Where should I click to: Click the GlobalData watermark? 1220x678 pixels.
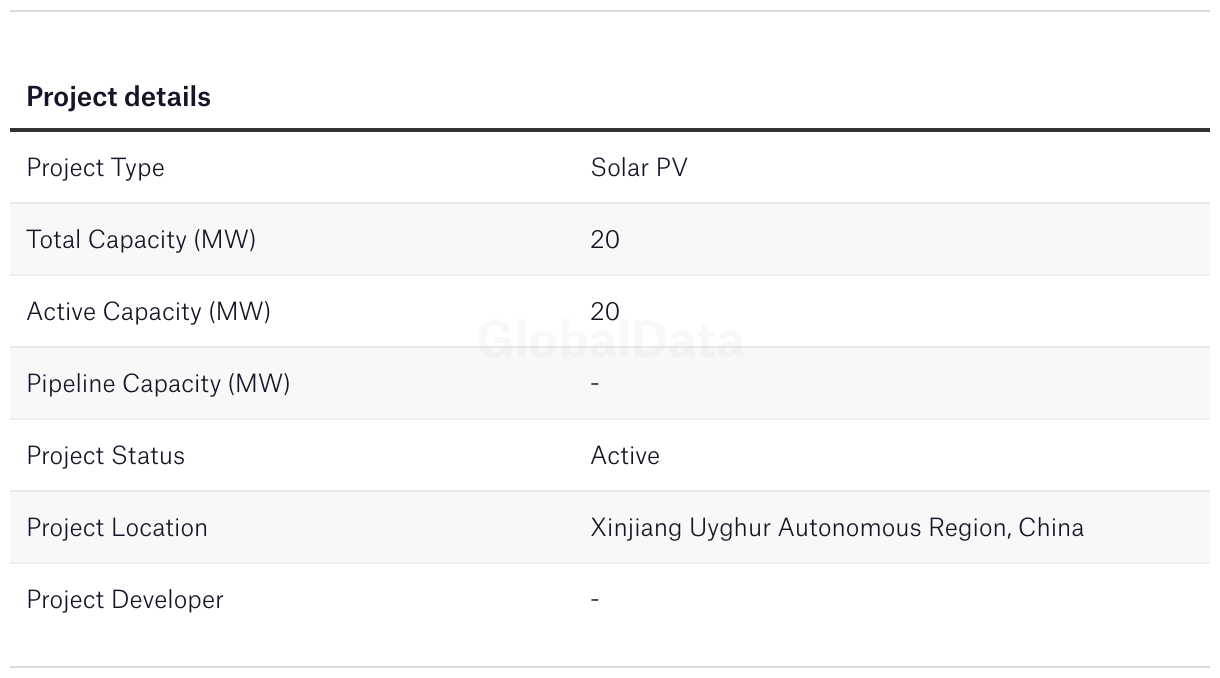(x=610, y=341)
